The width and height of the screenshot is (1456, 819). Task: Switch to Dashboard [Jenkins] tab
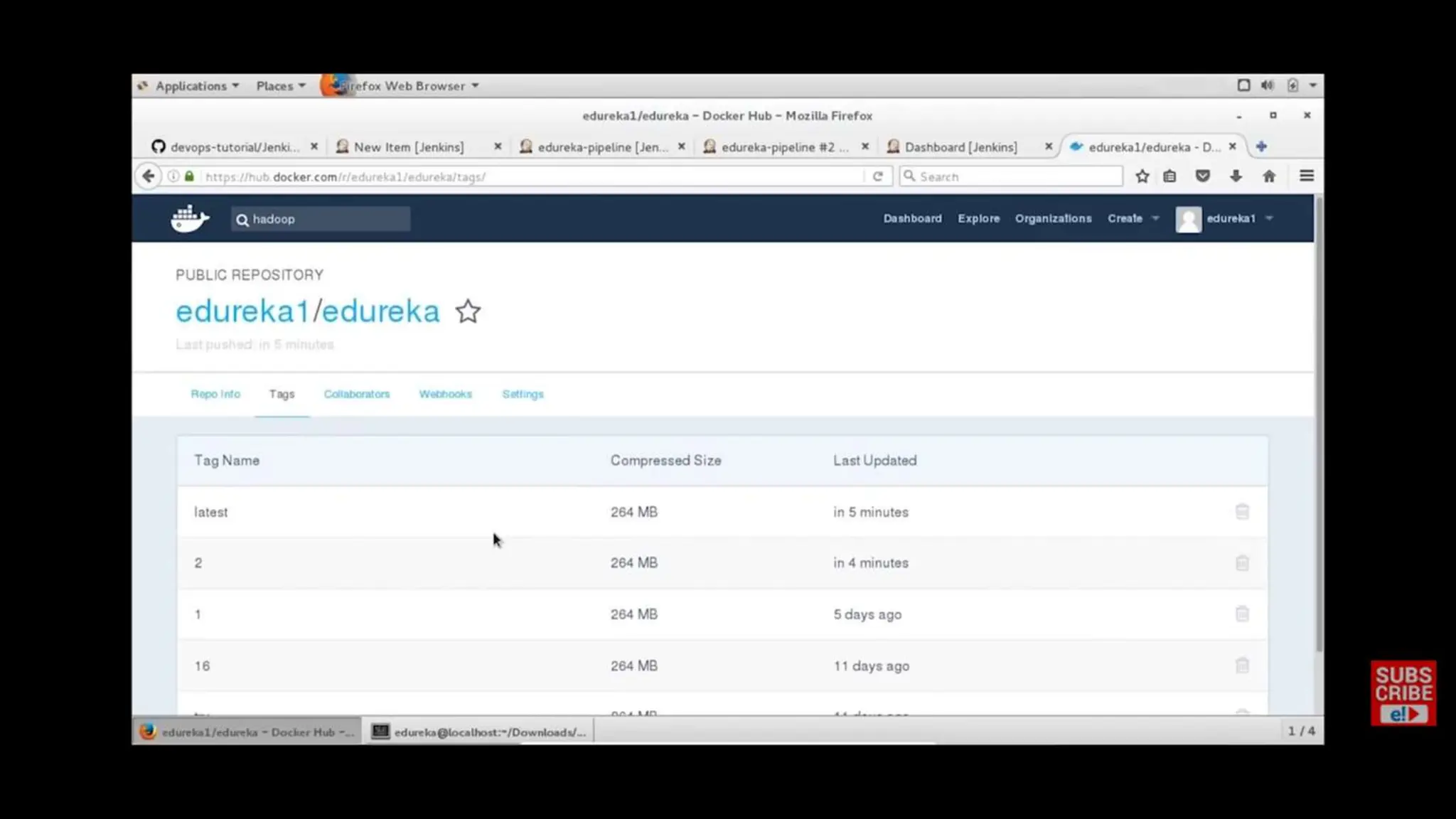point(961,146)
